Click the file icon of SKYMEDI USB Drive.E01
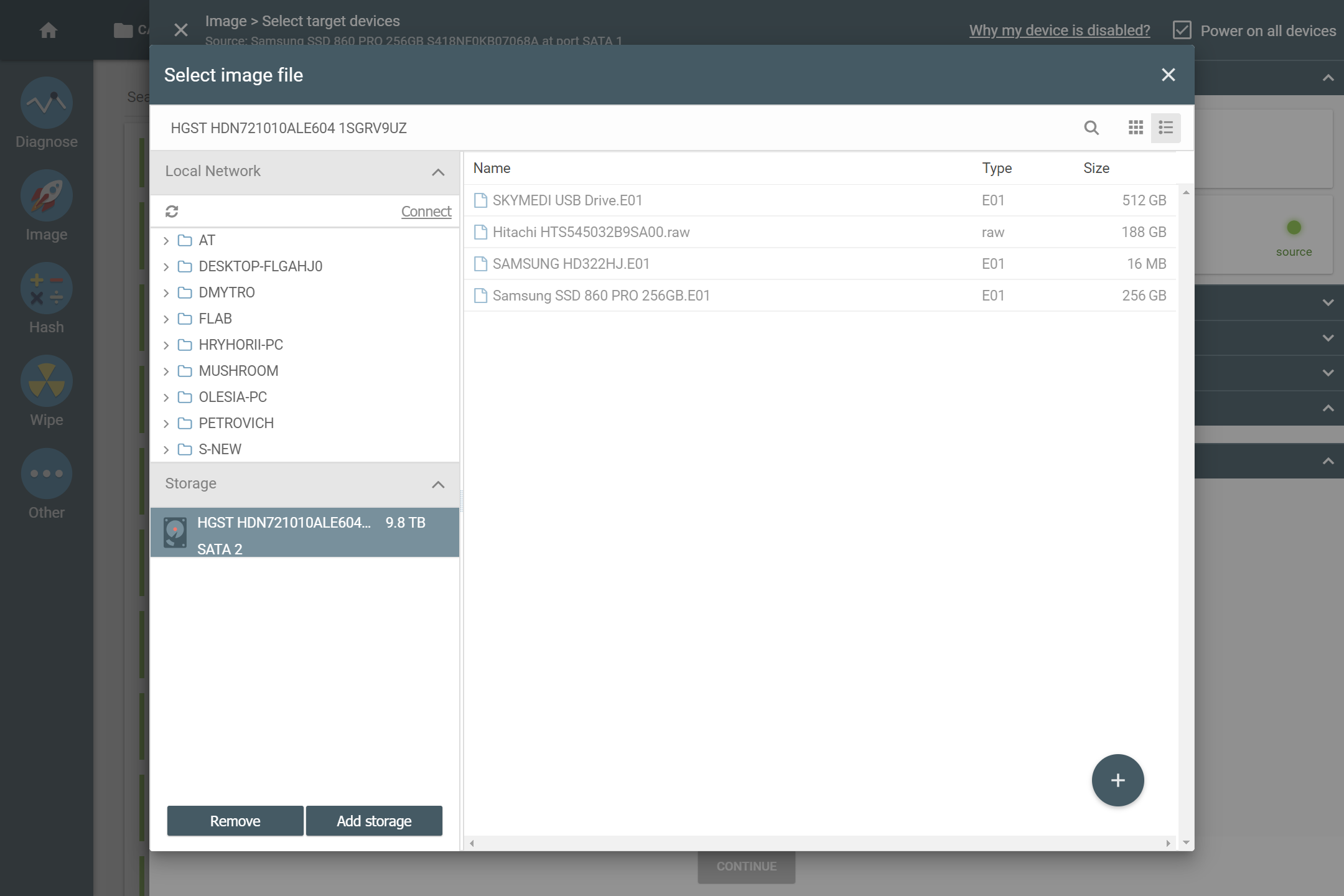Image resolution: width=1344 pixels, height=896 pixels. pyautogui.click(x=480, y=200)
